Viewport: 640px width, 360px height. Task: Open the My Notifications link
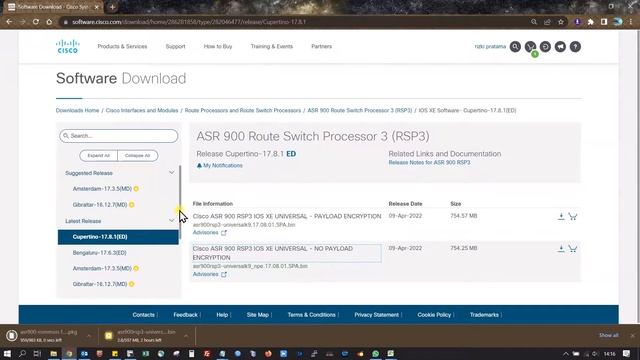coord(220,166)
